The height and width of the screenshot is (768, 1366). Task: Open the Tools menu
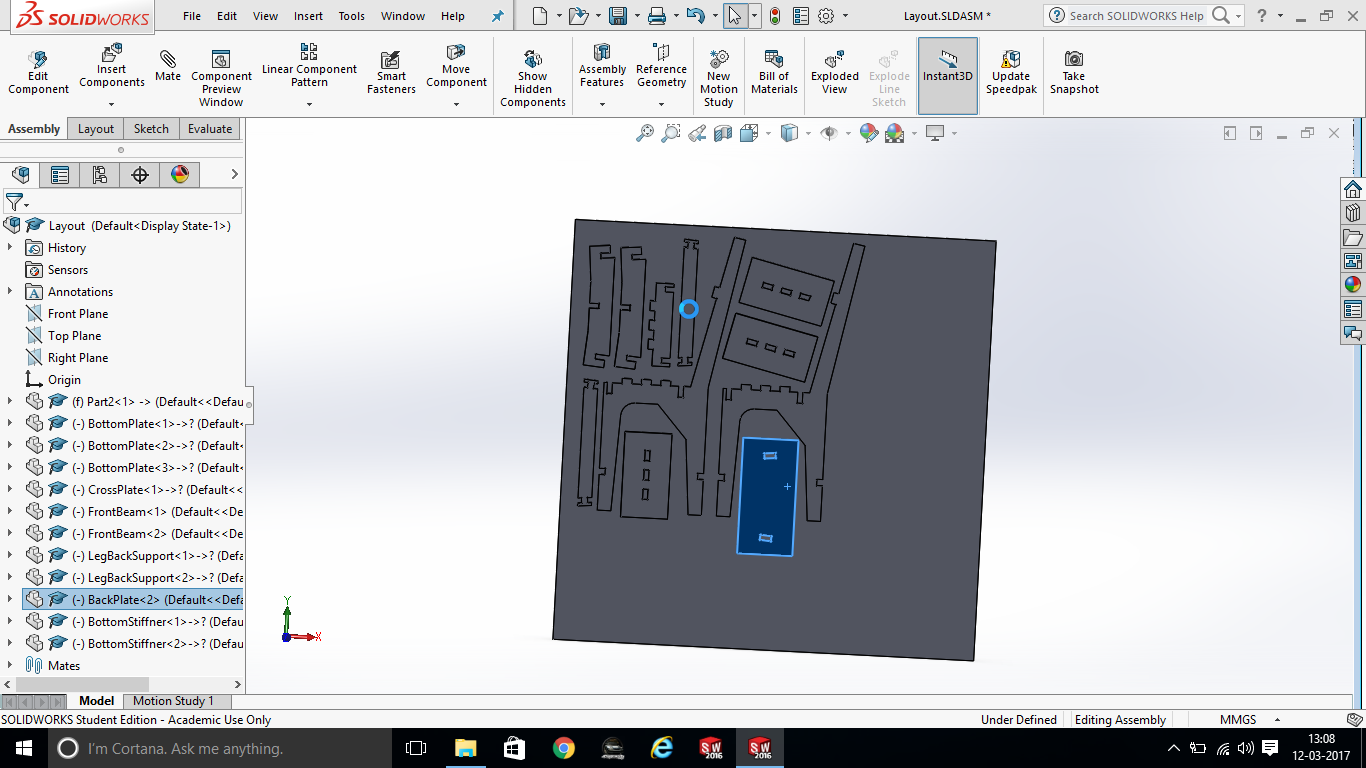(351, 16)
